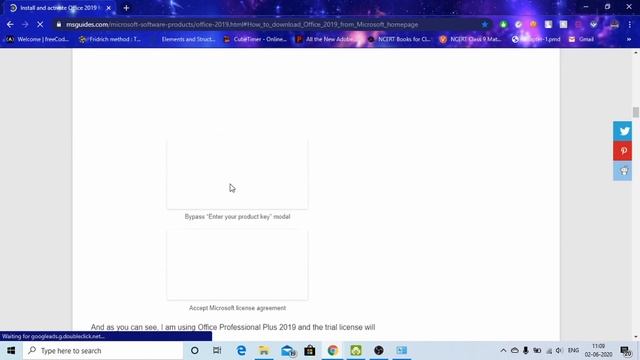Open Cortana from the taskbar
Image resolution: width=640 pixels, height=360 pixels.
pyautogui.click(x=195, y=351)
